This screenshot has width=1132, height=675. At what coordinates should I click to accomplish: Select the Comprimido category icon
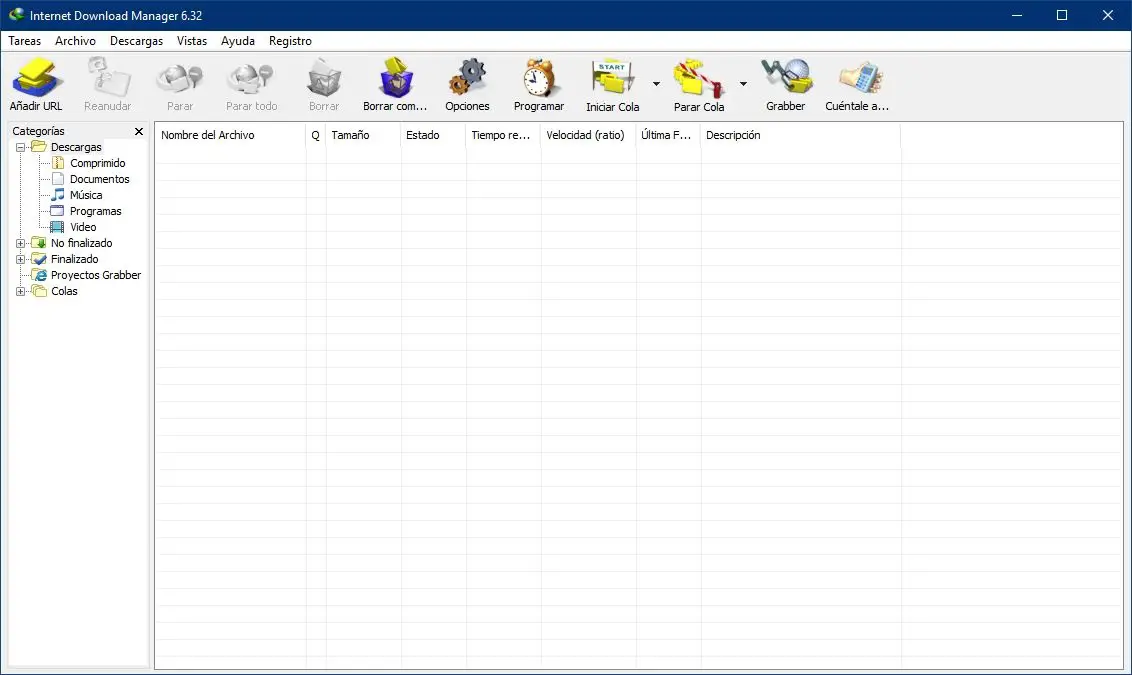pyautogui.click(x=58, y=163)
